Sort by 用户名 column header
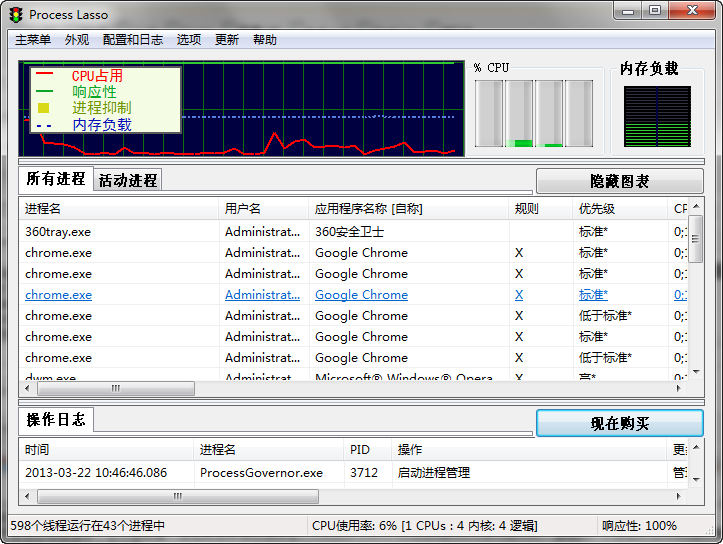Screen dimensions: 723x544 point(264,209)
